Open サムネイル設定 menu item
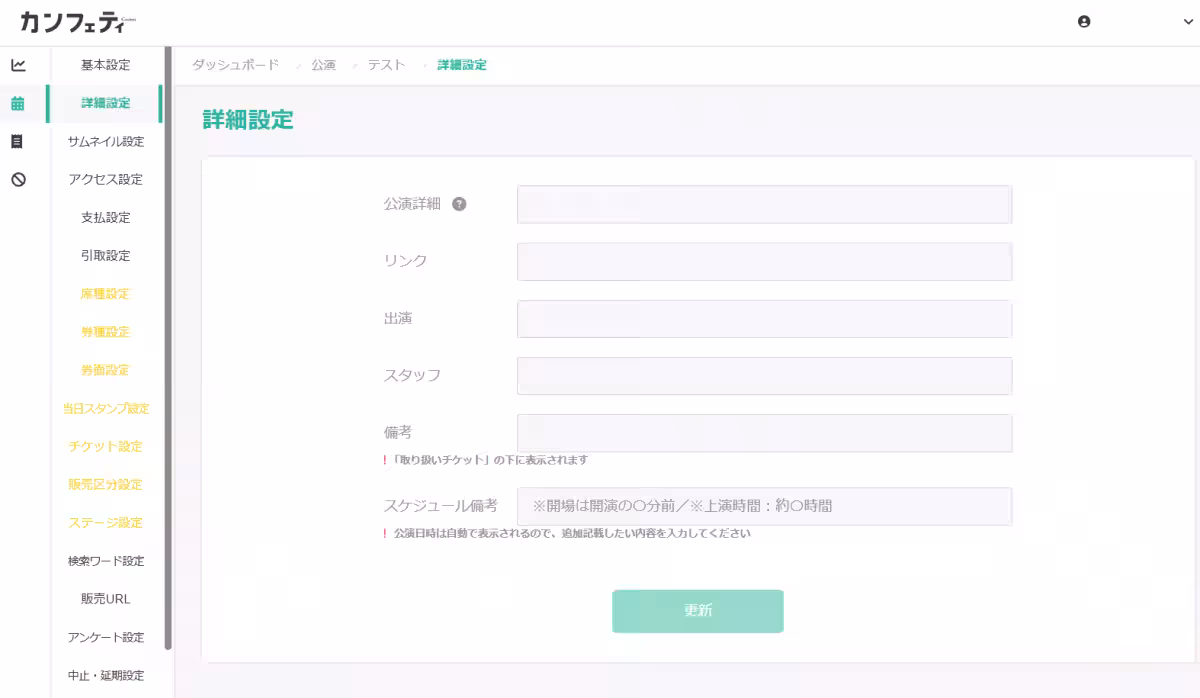Image resolution: width=1200 pixels, height=698 pixels. [x=106, y=141]
